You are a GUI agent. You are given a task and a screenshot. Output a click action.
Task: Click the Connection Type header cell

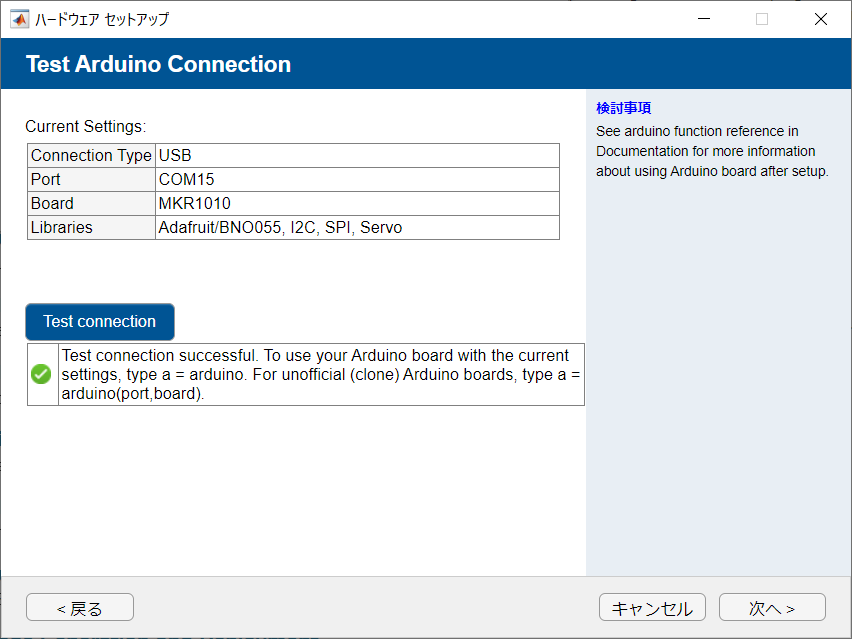point(90,155)
